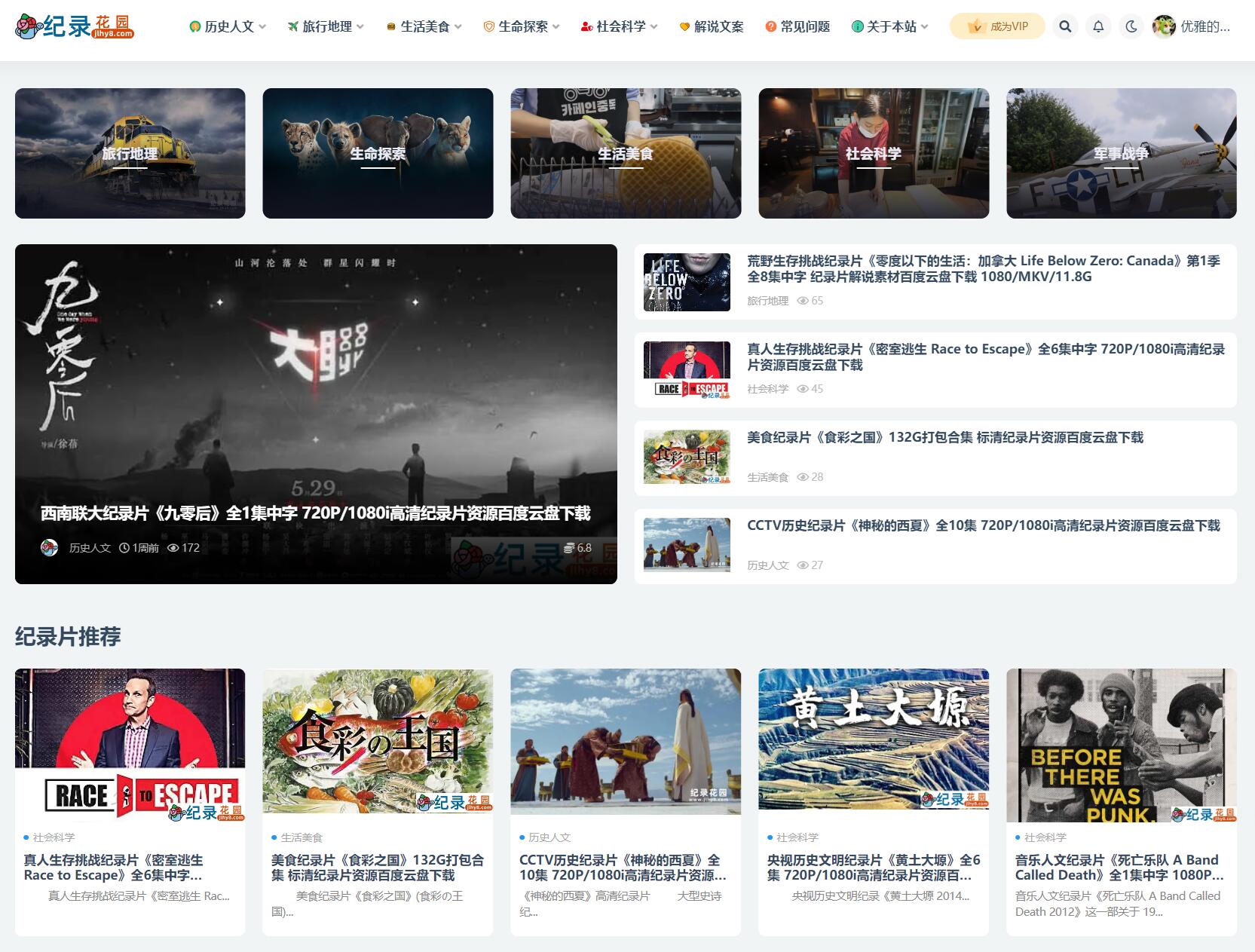Click the 成为VIP button
The image size is (1255, 952).
[997, 26]
